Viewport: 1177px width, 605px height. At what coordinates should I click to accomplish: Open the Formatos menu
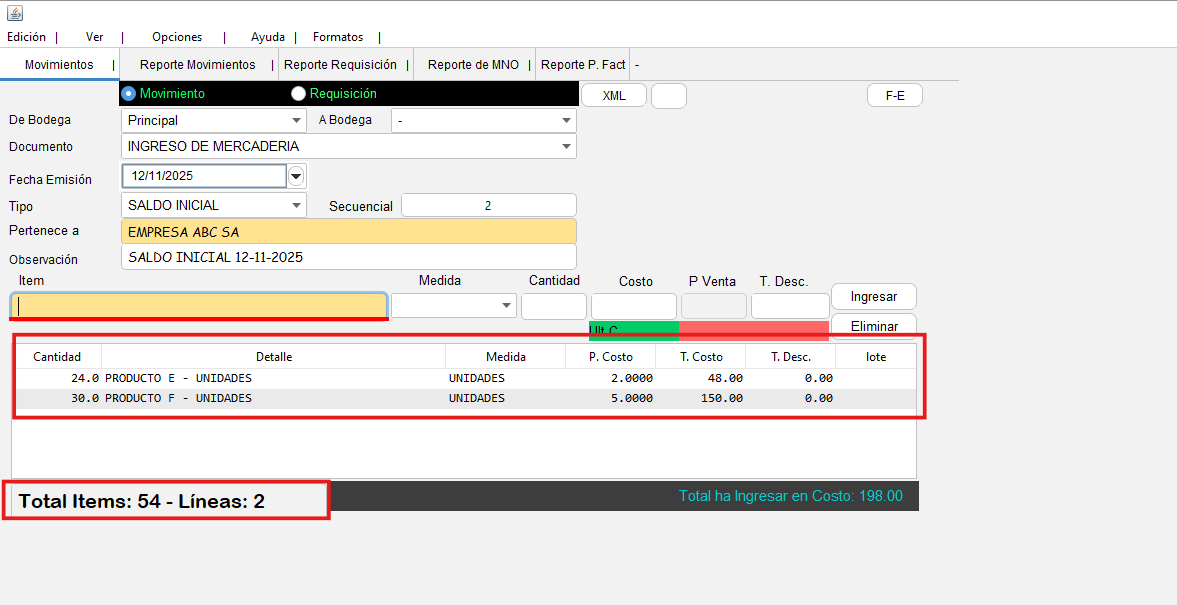tap(338, 37)
